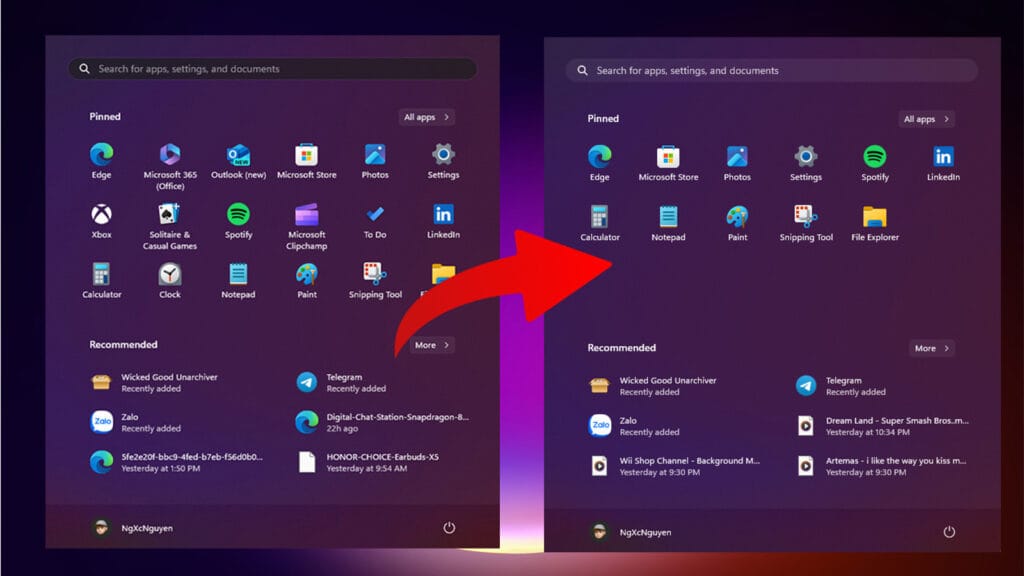Open HONOR-CHOICE-Earbuds-X5 recommended document
Screen dimensions: 1024x576
(x=368, y=462)
